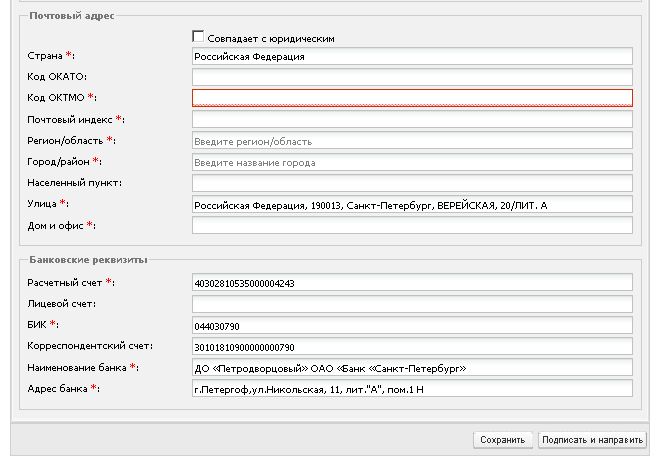Screen dimensions: 671x474
Task: Click the 'Почтовый адрес' section heading
Action: (x=71, y=16)
